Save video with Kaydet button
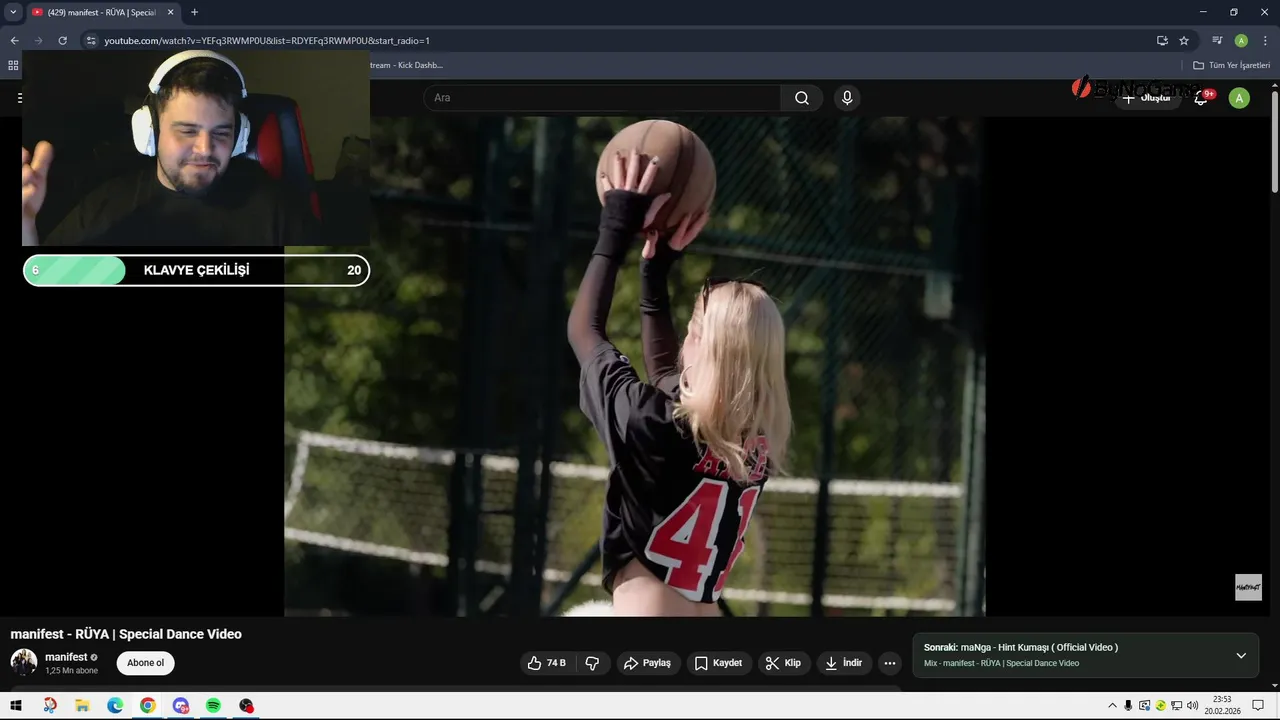The image size is (1280, 720). pyautogui.click(x=718, y=663)
